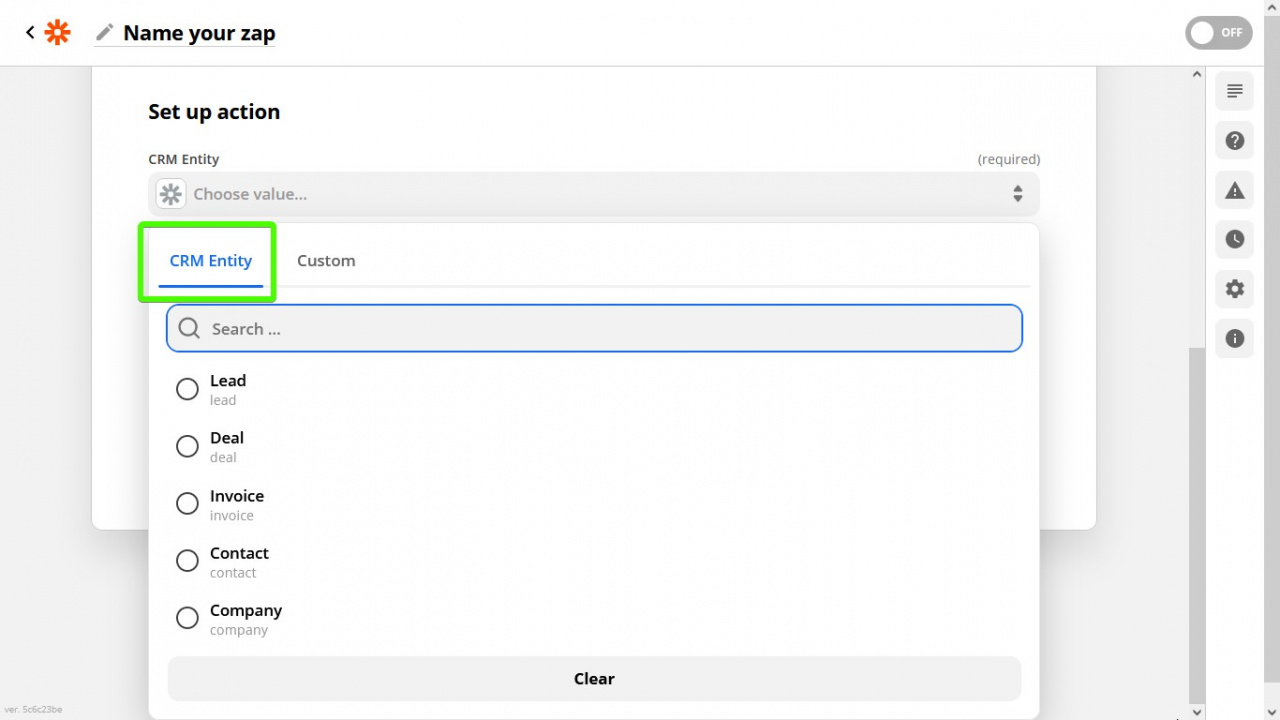Click the vertical scrollbar thumb
Viewport: 1280px width, 720px height.
[x=1197, y=525]
